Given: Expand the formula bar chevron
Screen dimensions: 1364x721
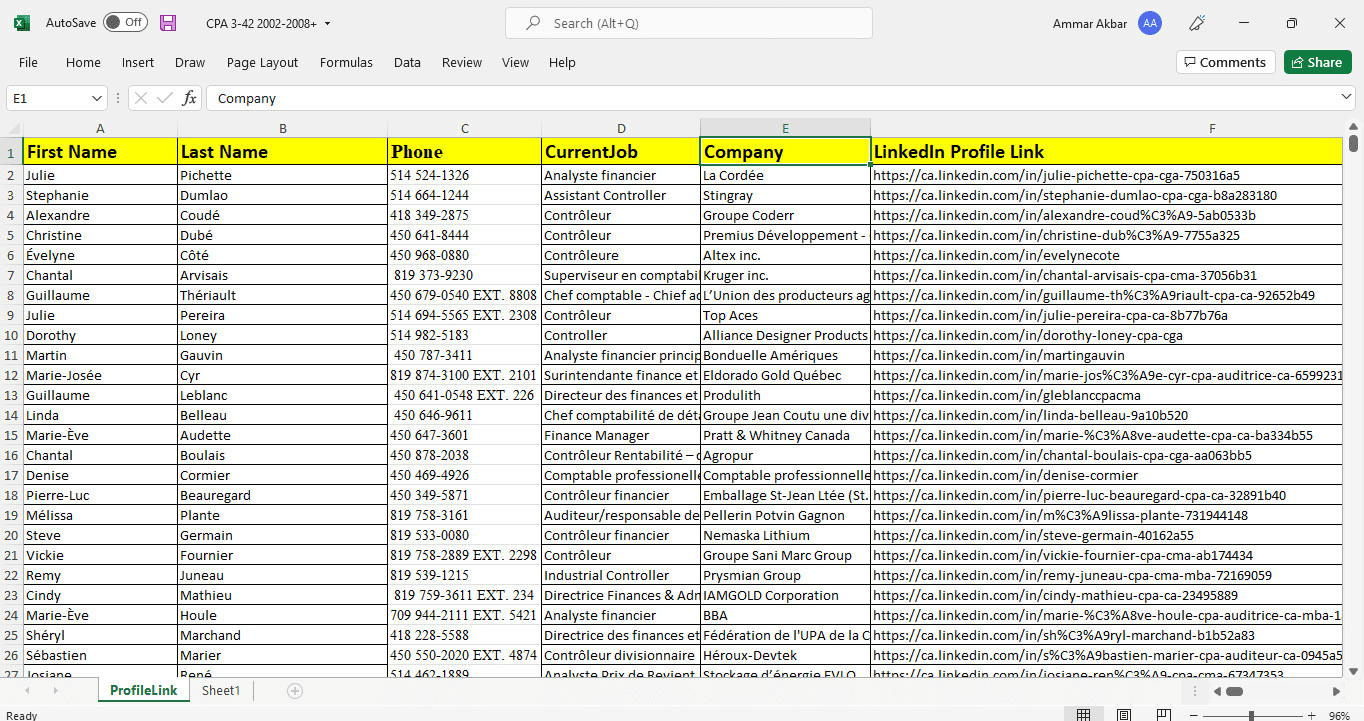Looking at the screenshot, I should point(1346,97).
